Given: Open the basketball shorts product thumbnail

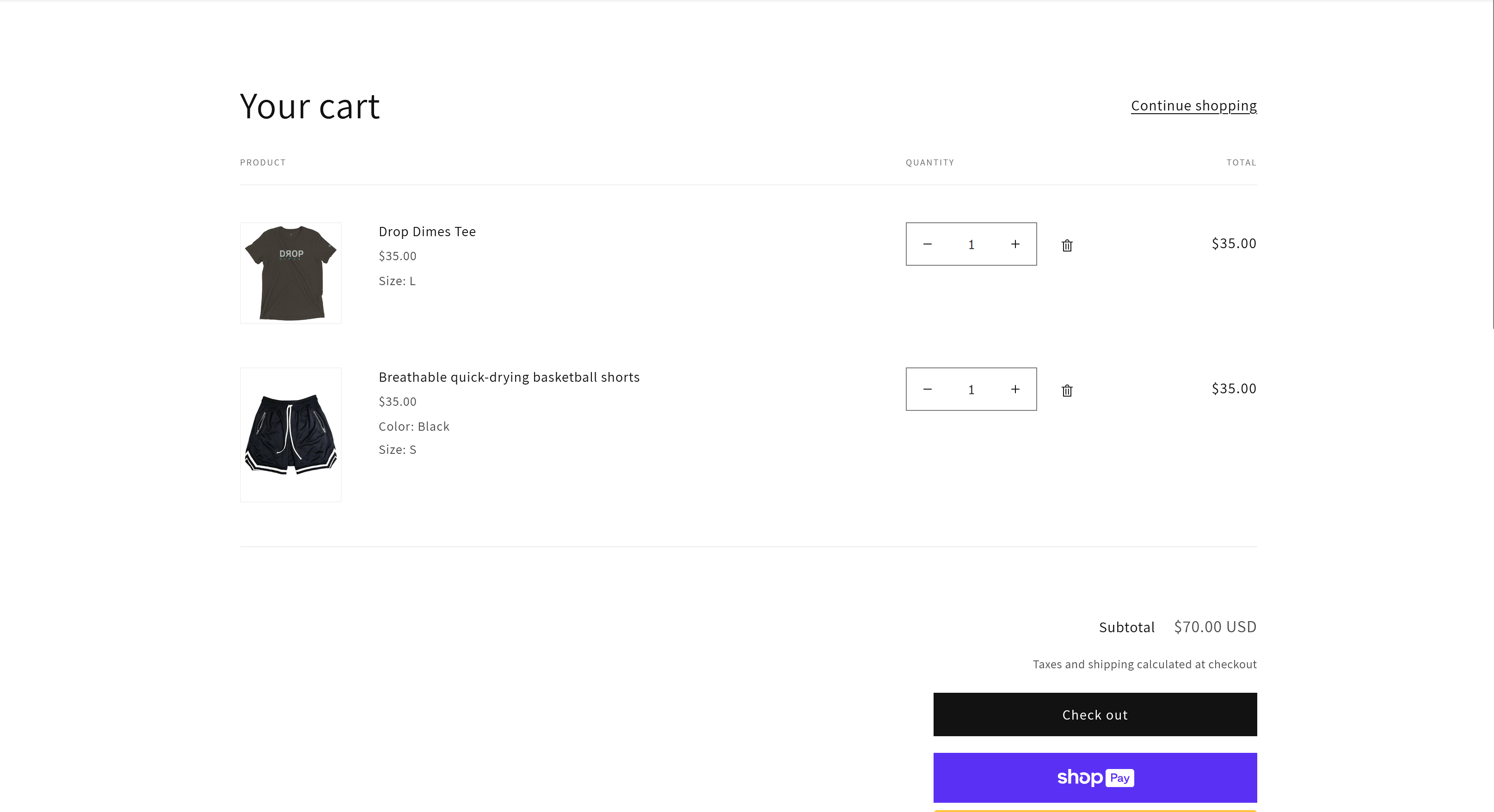Looking at the screenshot, I should coord(290,435).
